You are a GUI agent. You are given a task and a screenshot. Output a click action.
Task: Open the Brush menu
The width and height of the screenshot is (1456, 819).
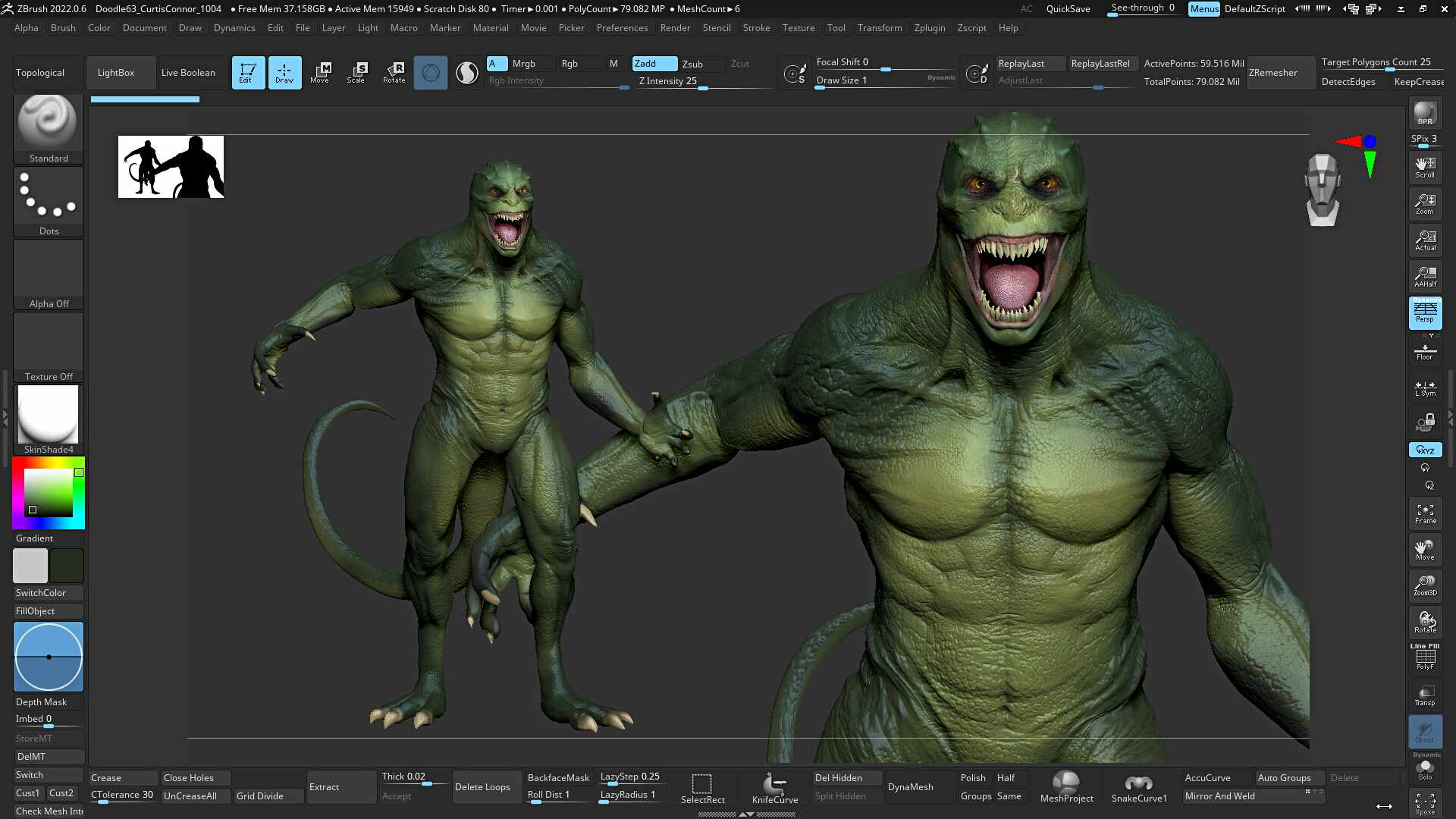coord(63,28)
